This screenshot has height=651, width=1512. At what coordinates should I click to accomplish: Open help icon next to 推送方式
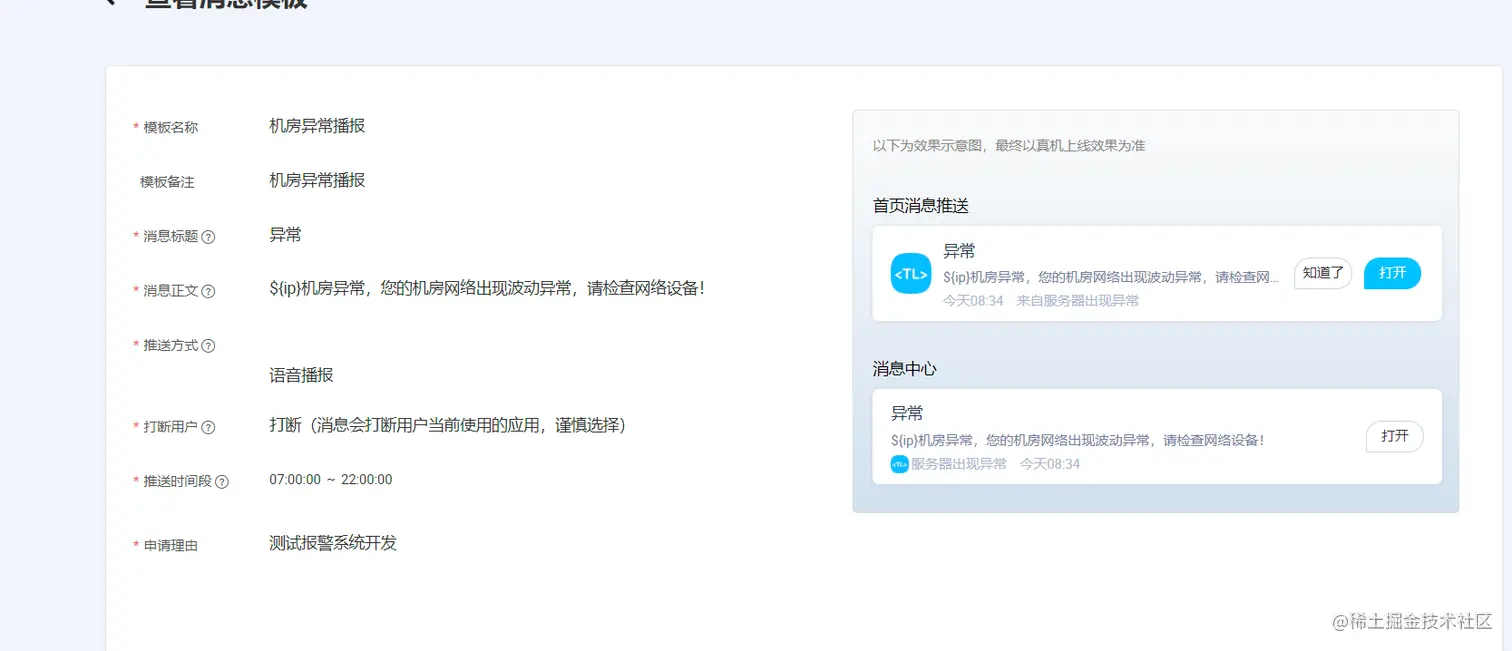click(x=208, y=346)
